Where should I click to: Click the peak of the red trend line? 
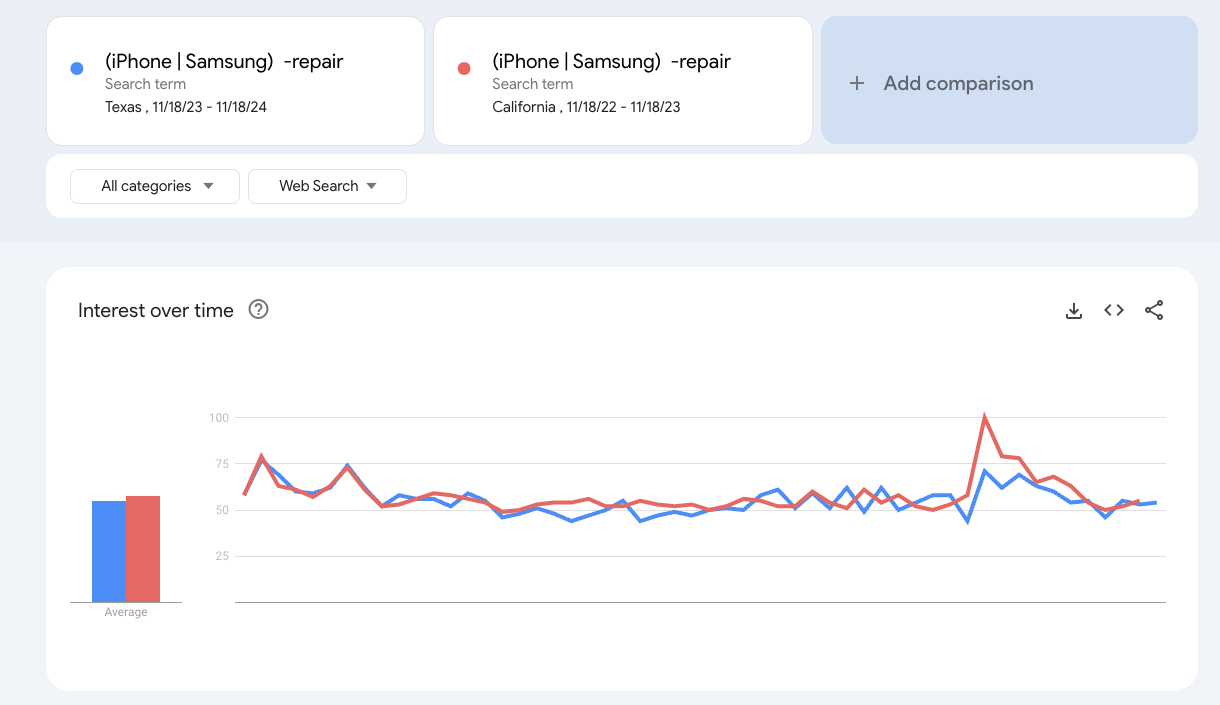(984, 412)
